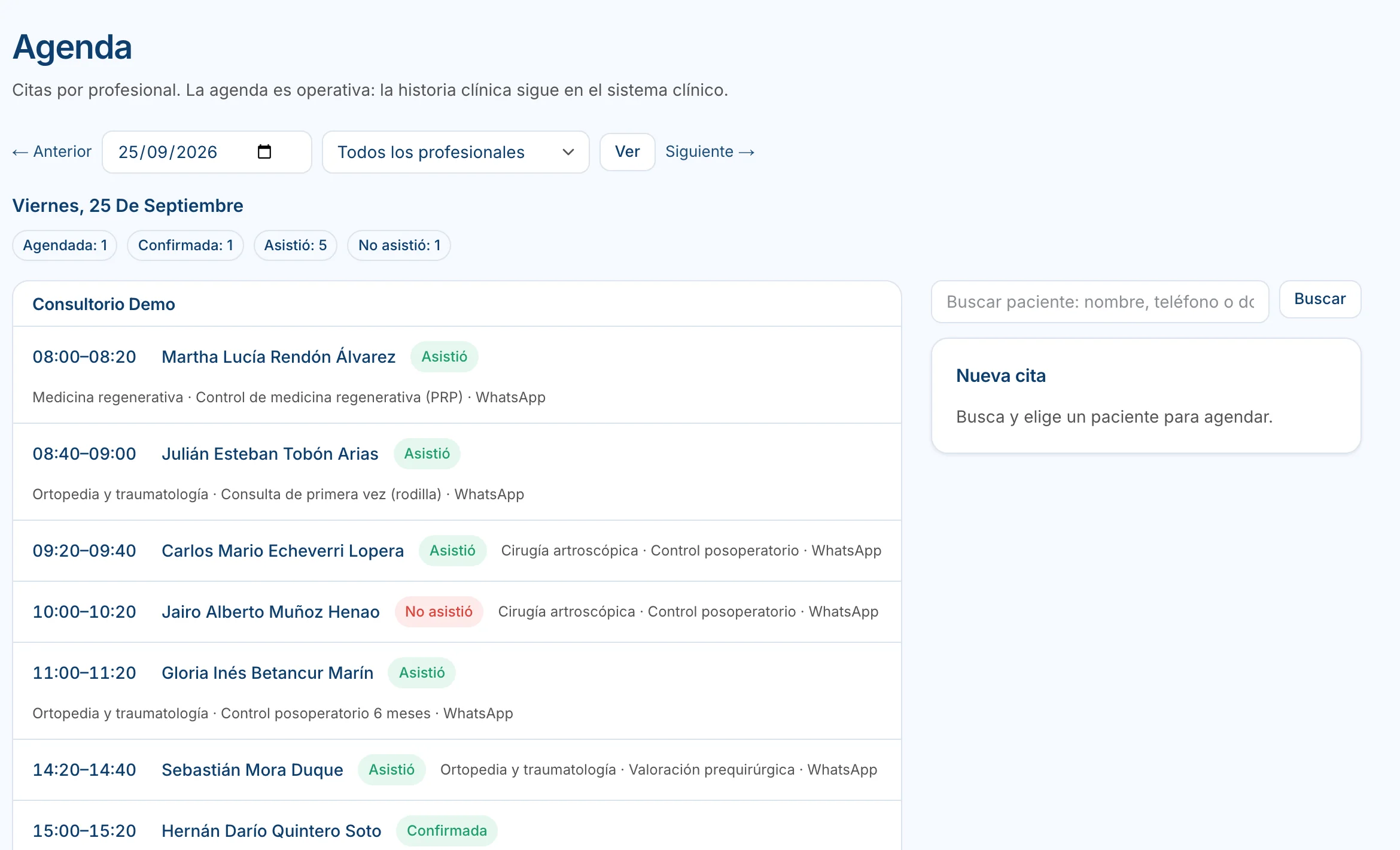Open patient Martha Lucía Rendón Álvarez
The width and height of the screenshot is (1400, 850).
coord(278,357)
